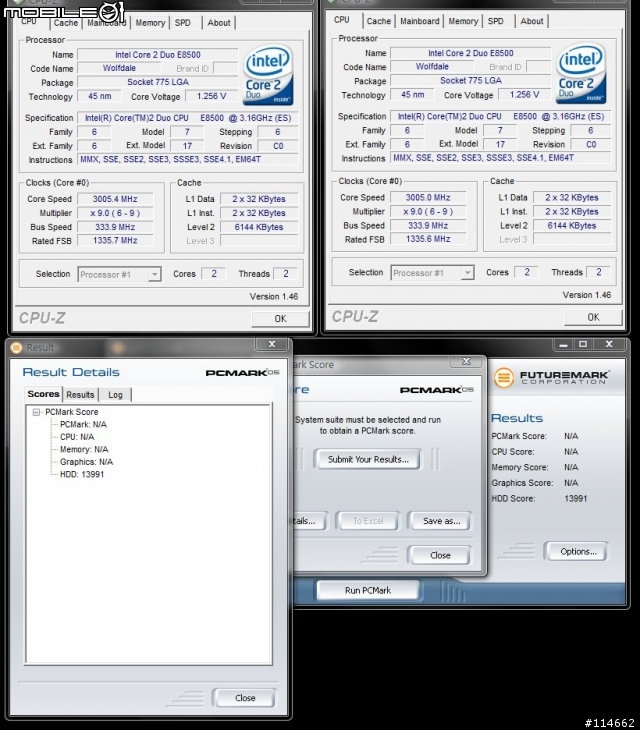Click Instructions field in left CPU-Z

point(188,159)
